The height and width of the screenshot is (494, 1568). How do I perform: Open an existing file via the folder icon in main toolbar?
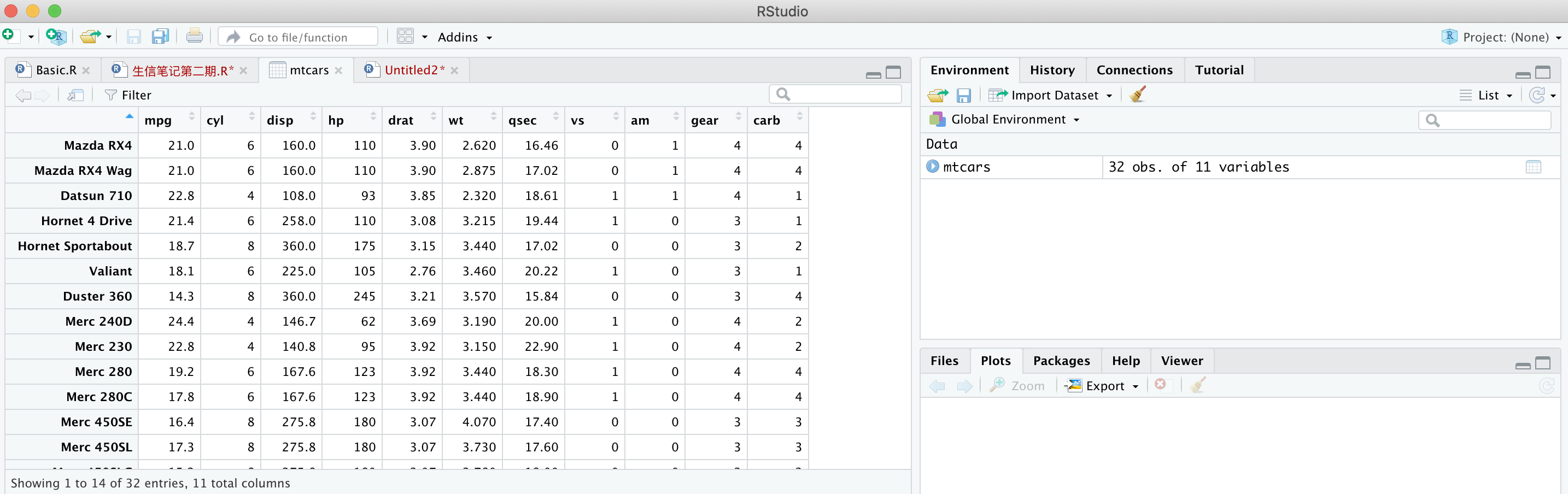point(91,37)
